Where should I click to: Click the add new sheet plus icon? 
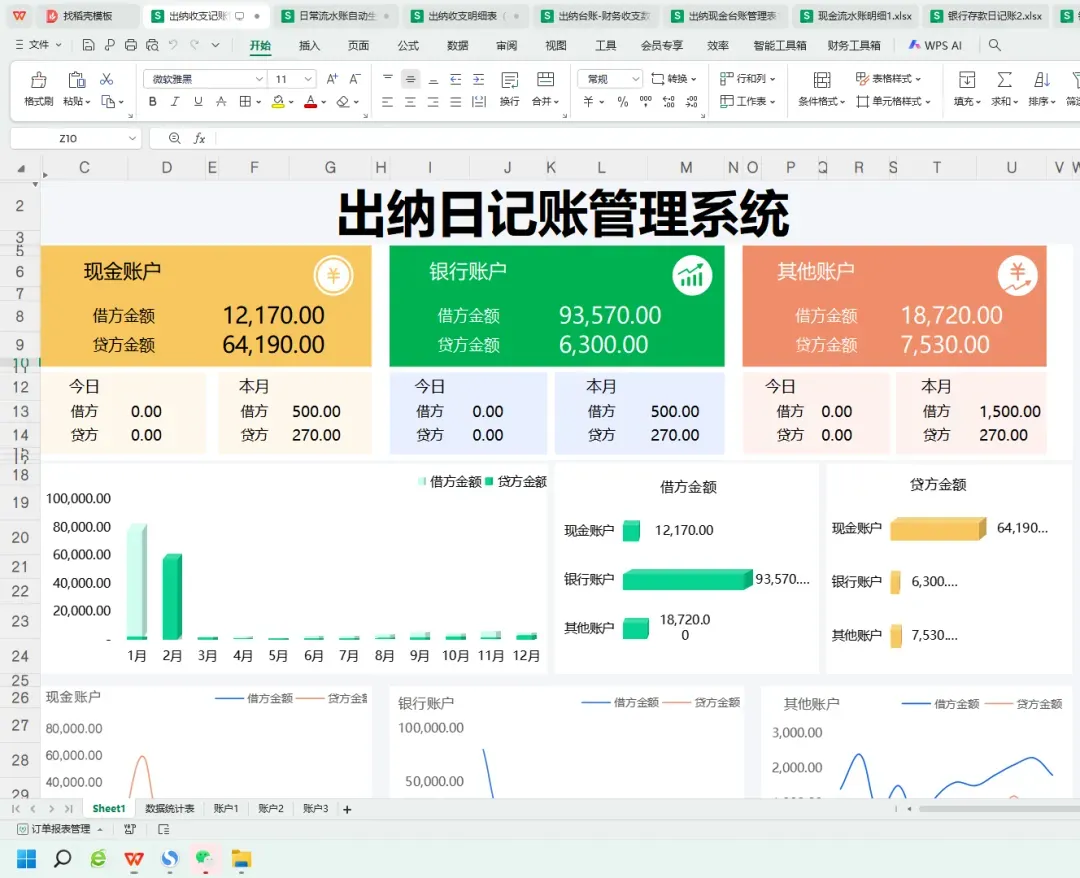point(347,809)
